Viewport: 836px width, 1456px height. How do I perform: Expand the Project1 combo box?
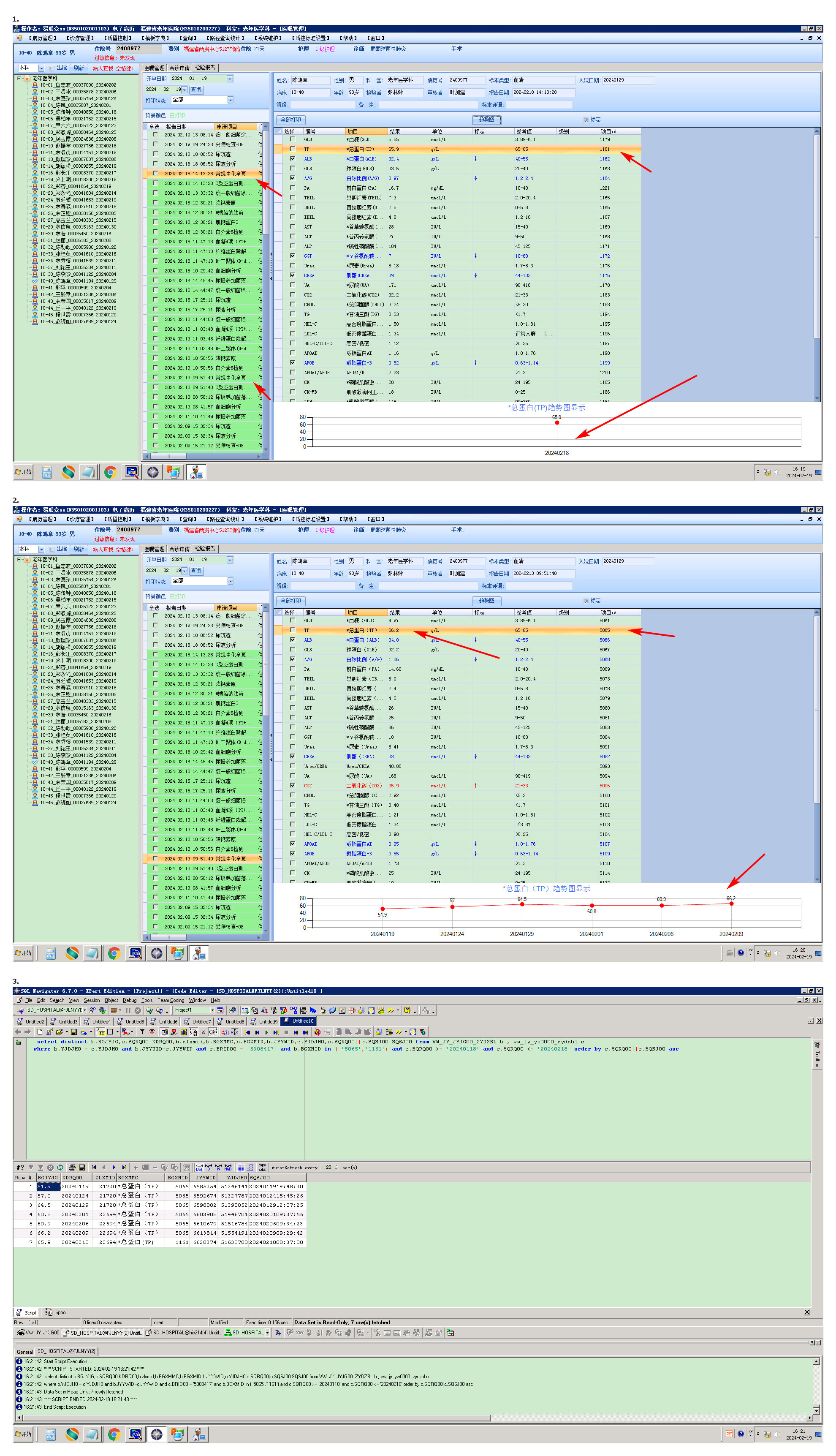tap(212, 1010)
